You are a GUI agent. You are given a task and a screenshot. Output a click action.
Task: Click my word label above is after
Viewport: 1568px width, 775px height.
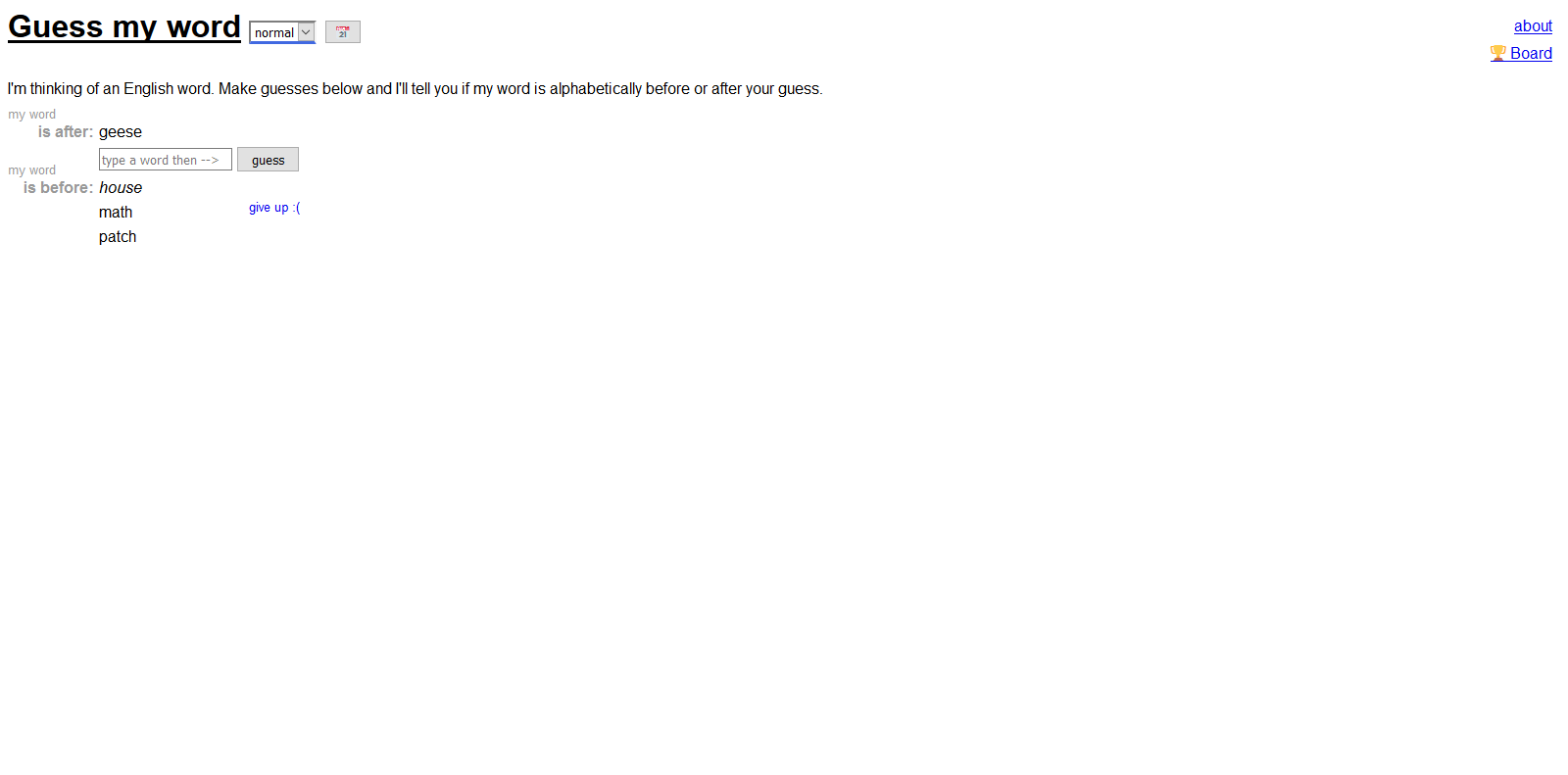tap(32, 115)
